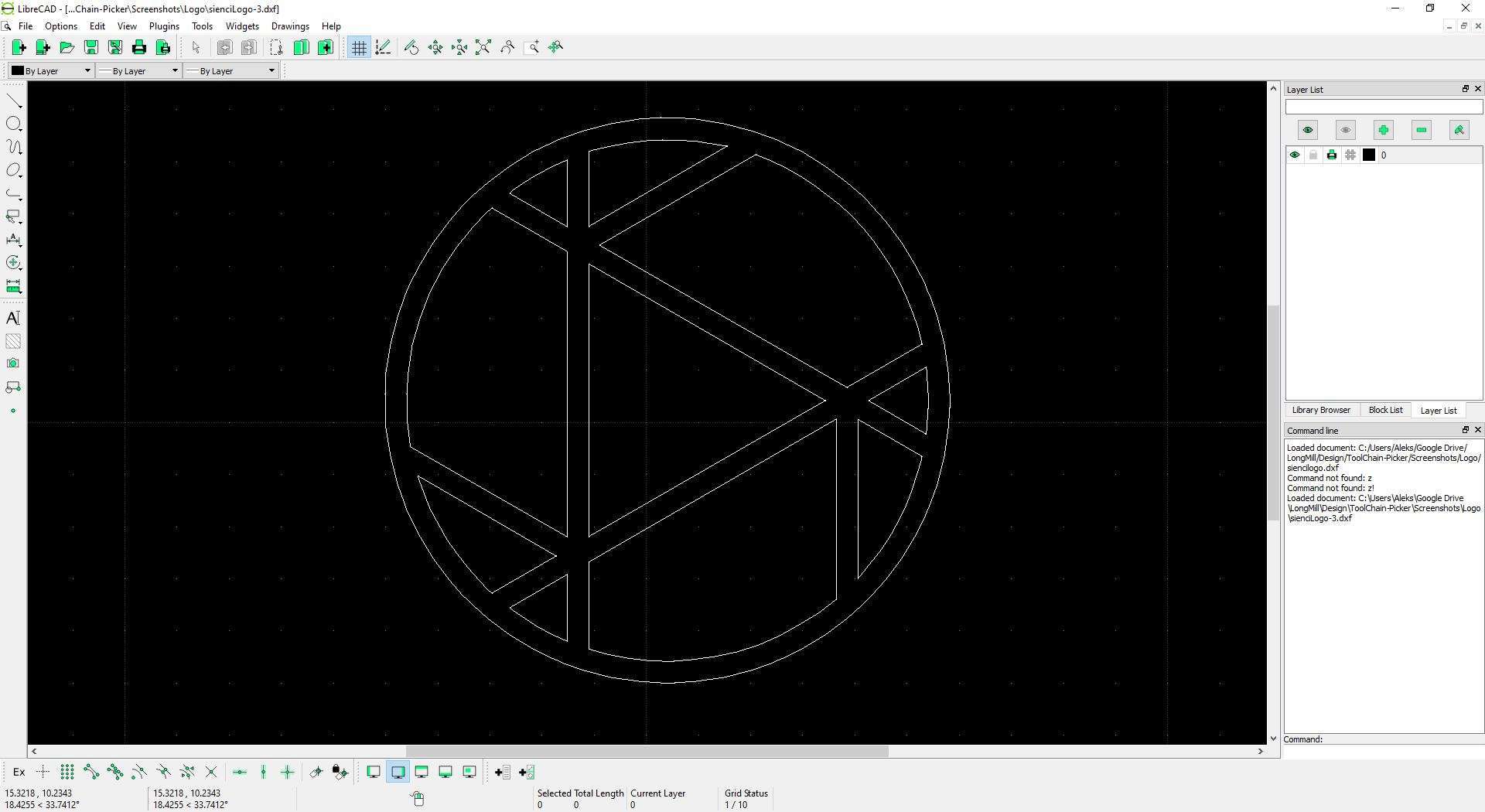Remove layer with the minus button
Screen dimensions: 1485x812
[1422, 130]
